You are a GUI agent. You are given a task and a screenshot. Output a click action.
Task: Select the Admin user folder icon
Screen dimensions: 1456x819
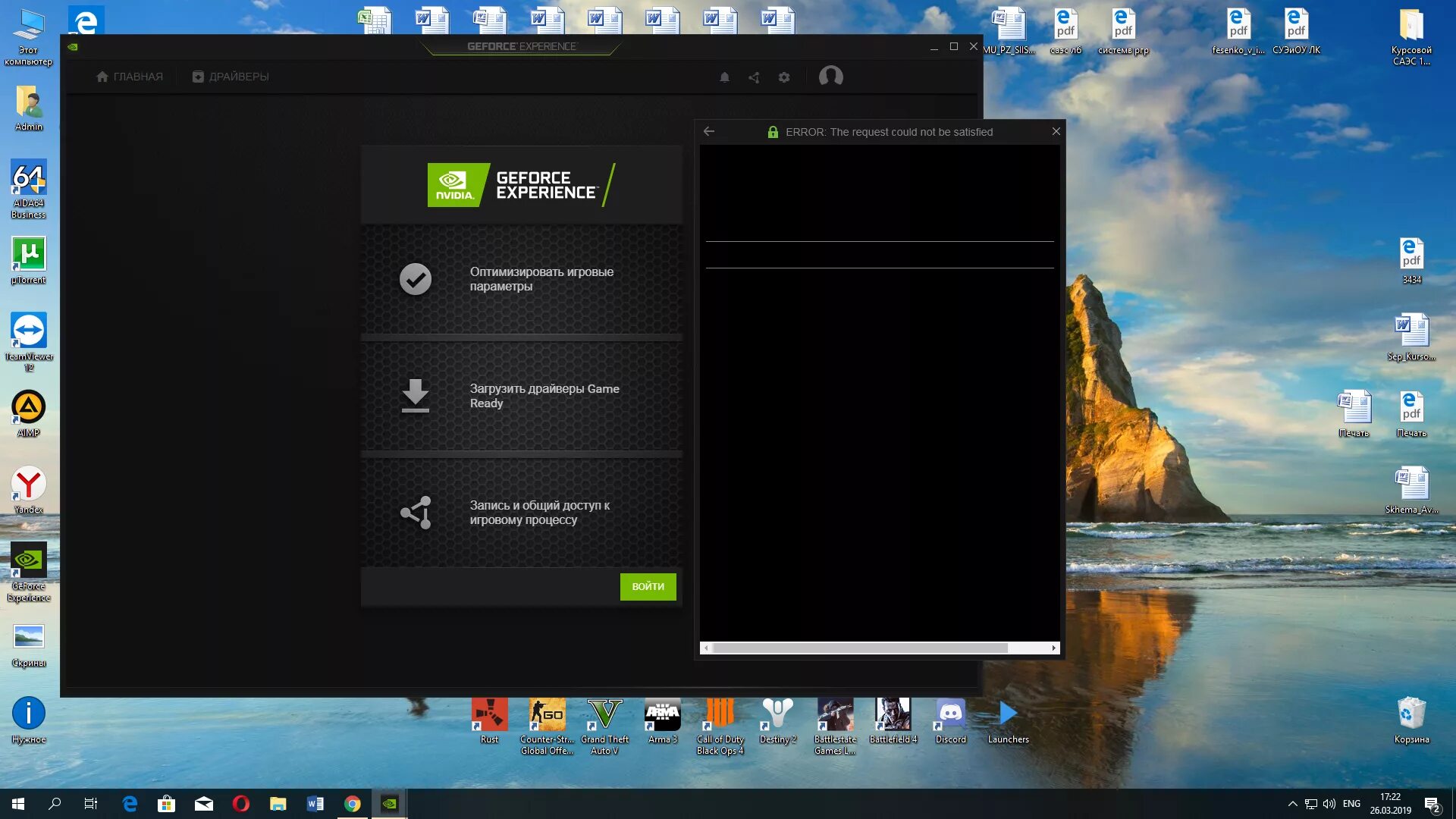(x=29, y=107)
